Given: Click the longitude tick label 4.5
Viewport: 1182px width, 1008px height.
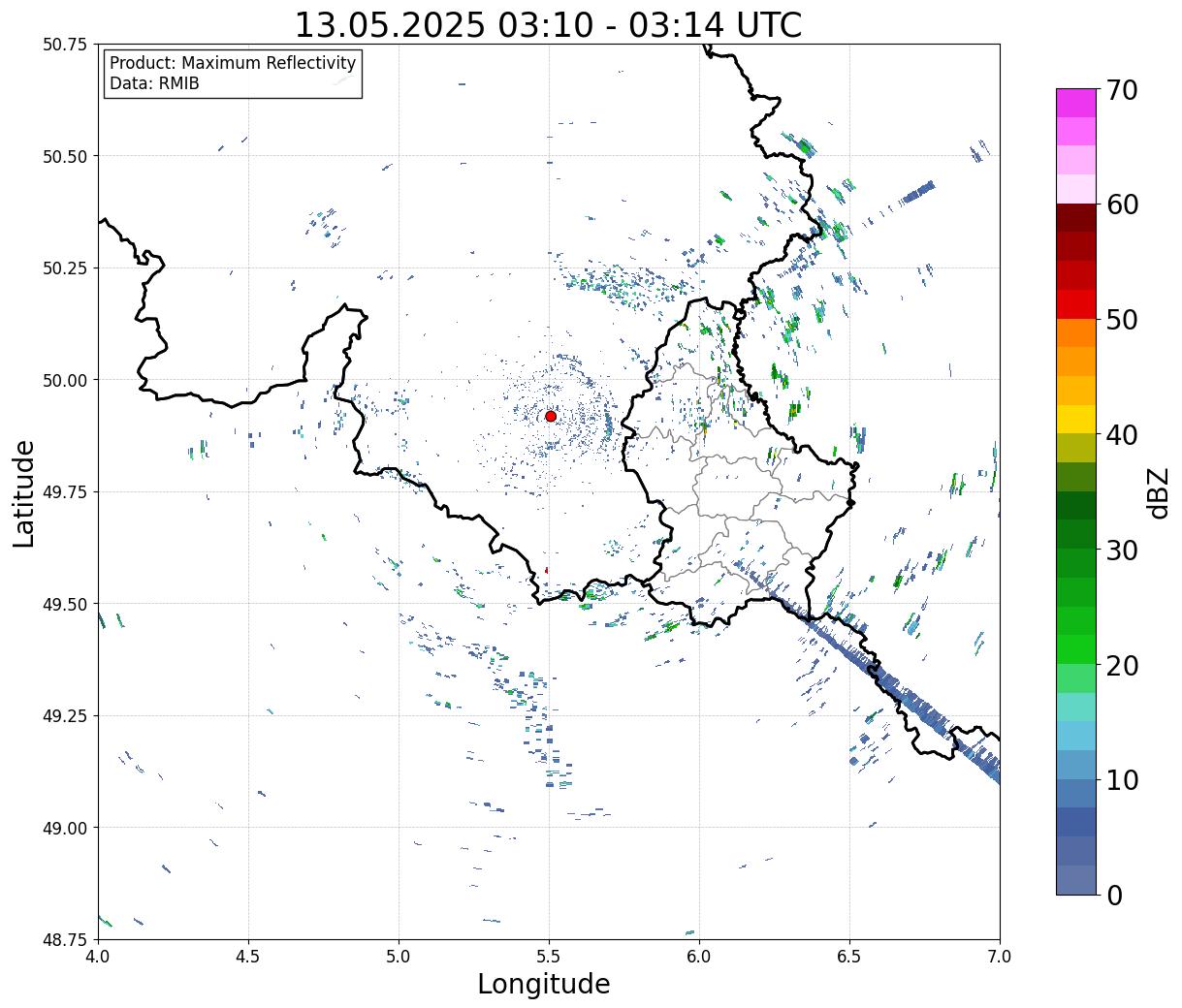Looking at the screenshot, I should click(248, 957).
